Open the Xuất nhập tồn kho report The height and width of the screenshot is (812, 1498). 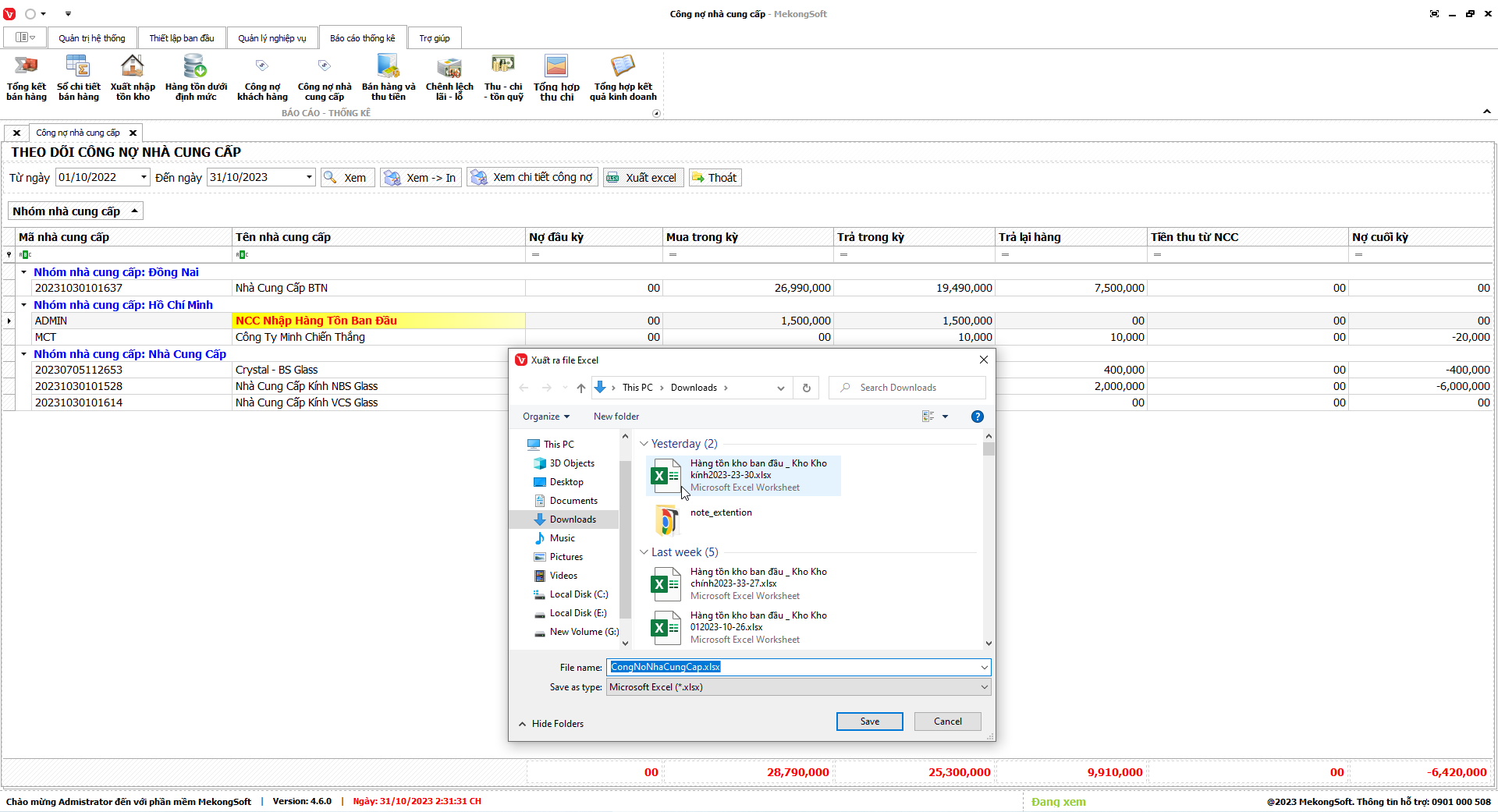133,78
